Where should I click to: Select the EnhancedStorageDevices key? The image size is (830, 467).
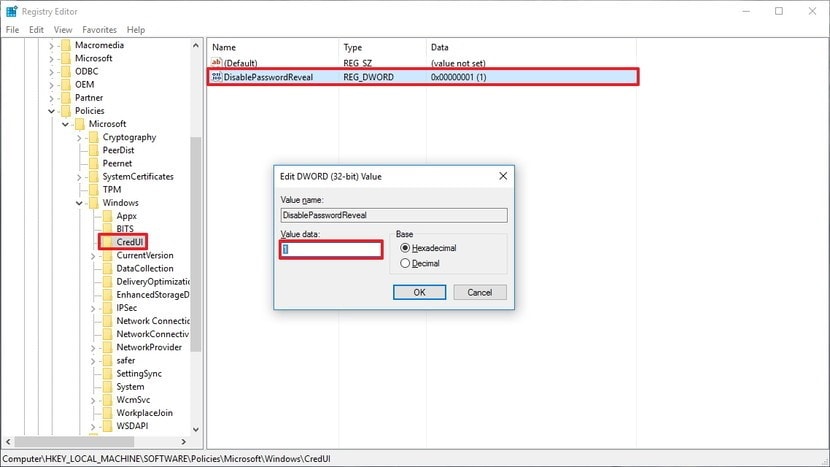(153, 295)
